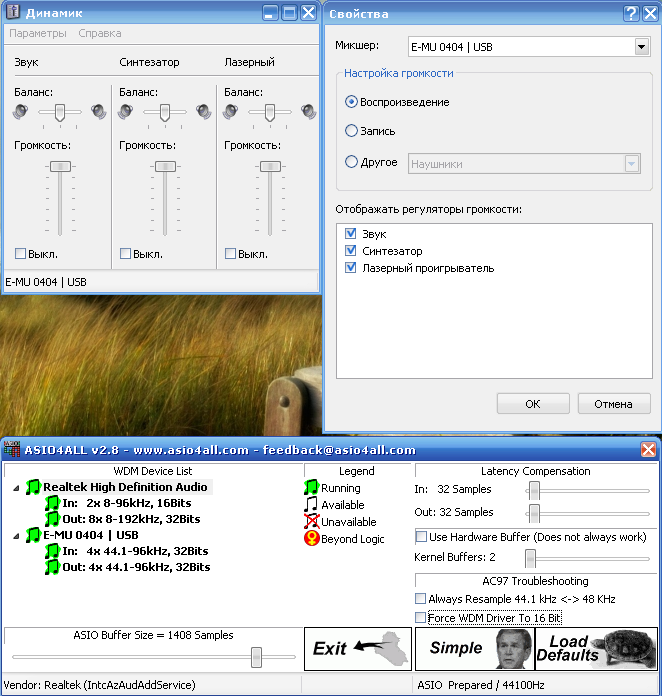Click the In: 32 Samples latency slider

(x=534, y=490)
